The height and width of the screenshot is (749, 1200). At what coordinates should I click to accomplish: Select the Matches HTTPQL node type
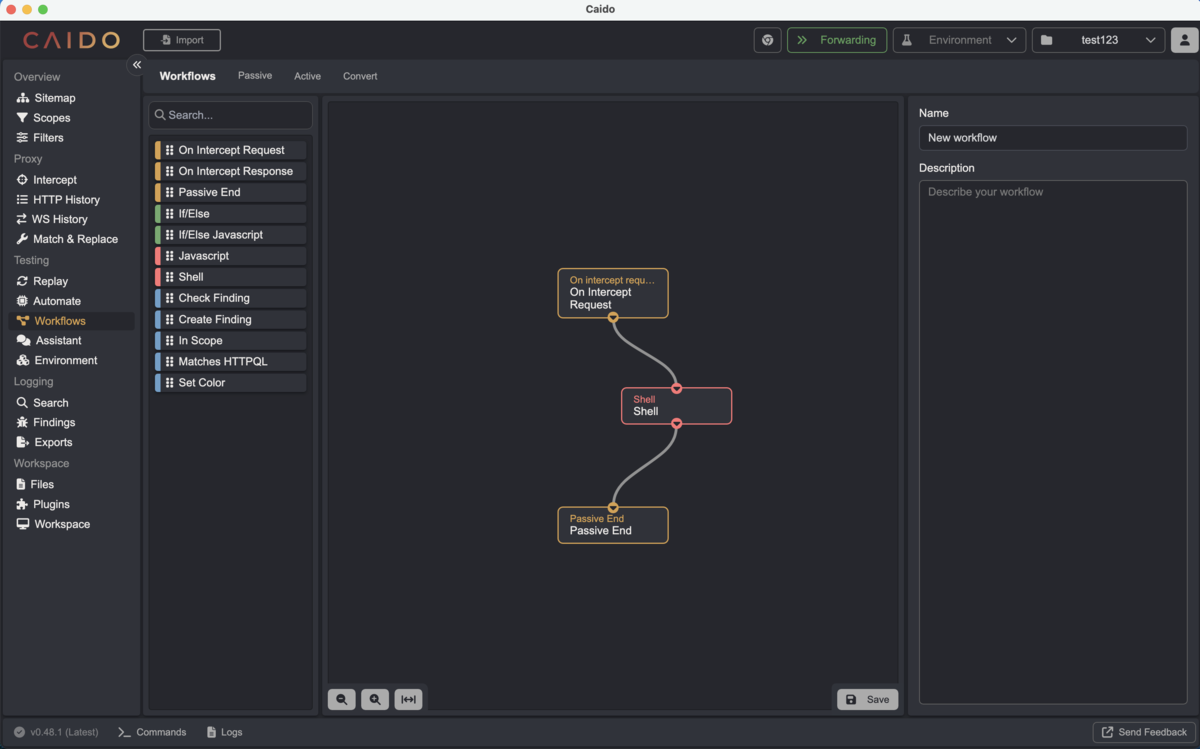pyautogui.click(x=230, y=362)
